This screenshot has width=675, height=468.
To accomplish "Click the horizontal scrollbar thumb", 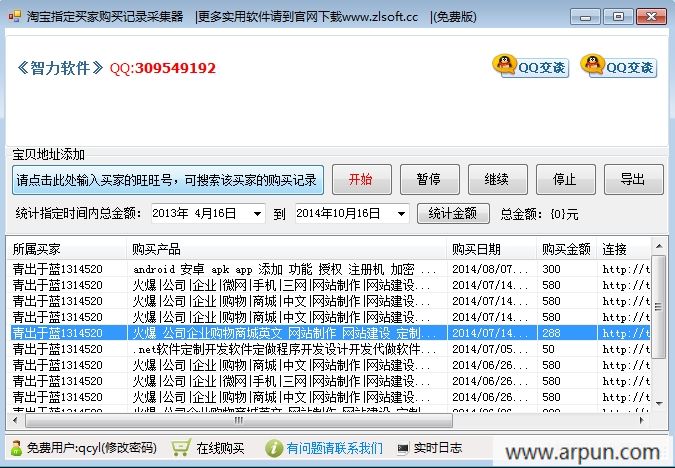I will point(239,420).
